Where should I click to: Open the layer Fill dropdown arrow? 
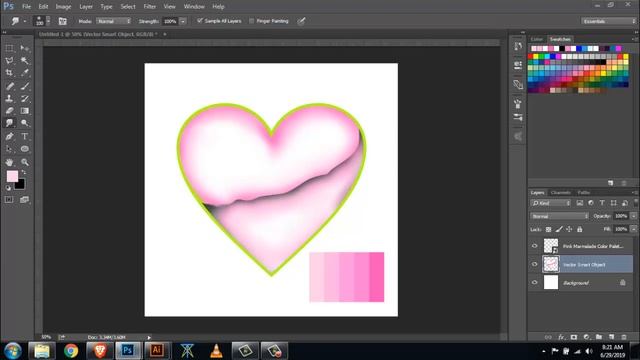[x=633, y=229]
